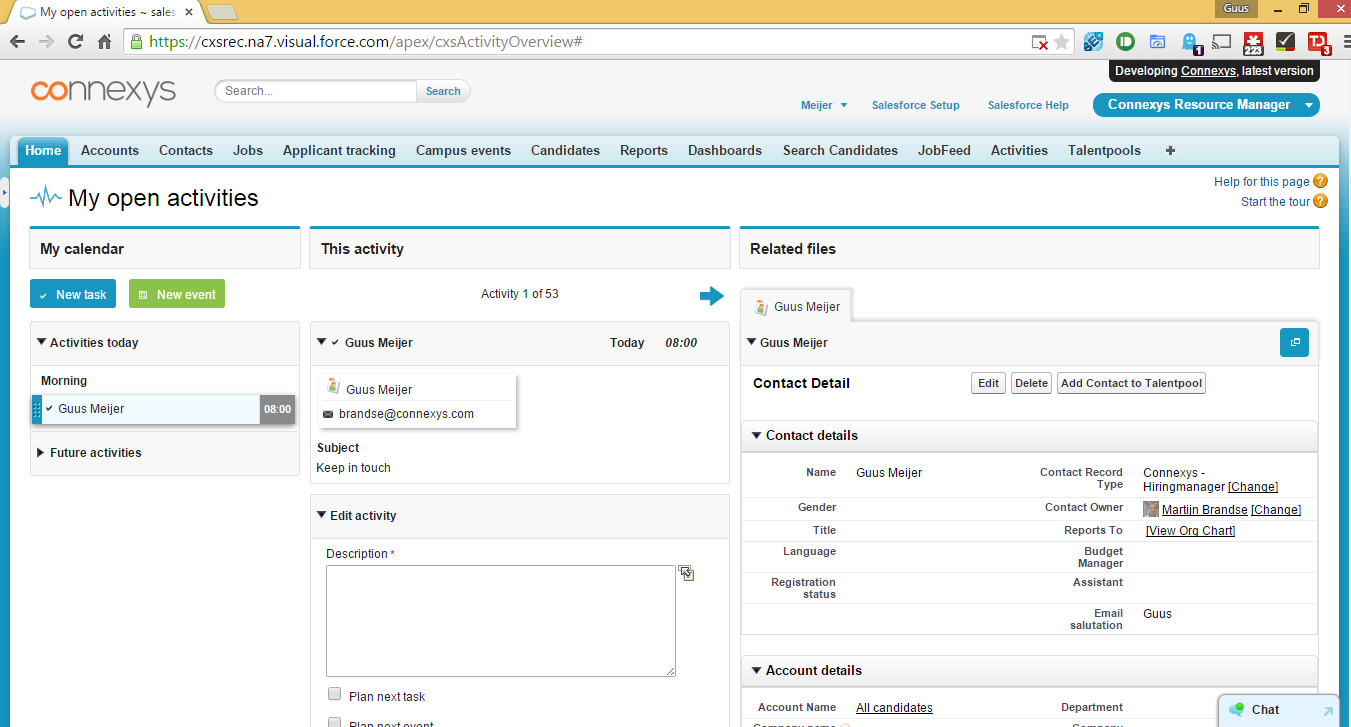Viewport: 1351px width, 727px height.
Task: Open the Salesforce Setup link
Action: pos(916,105)
